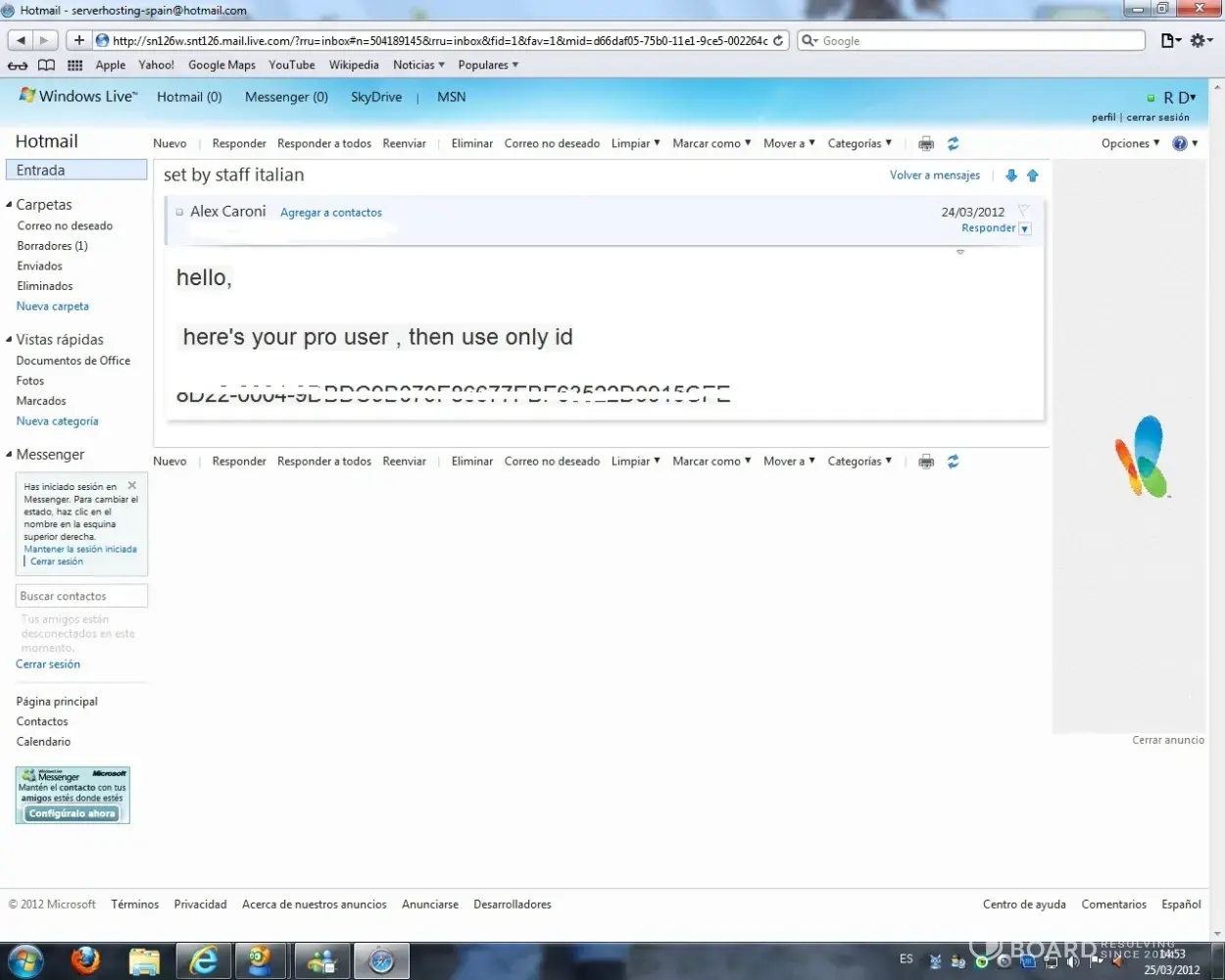Click the refresh icon in top toolbar
This screenshot has width=1225, height=980.
pos(953,144)
